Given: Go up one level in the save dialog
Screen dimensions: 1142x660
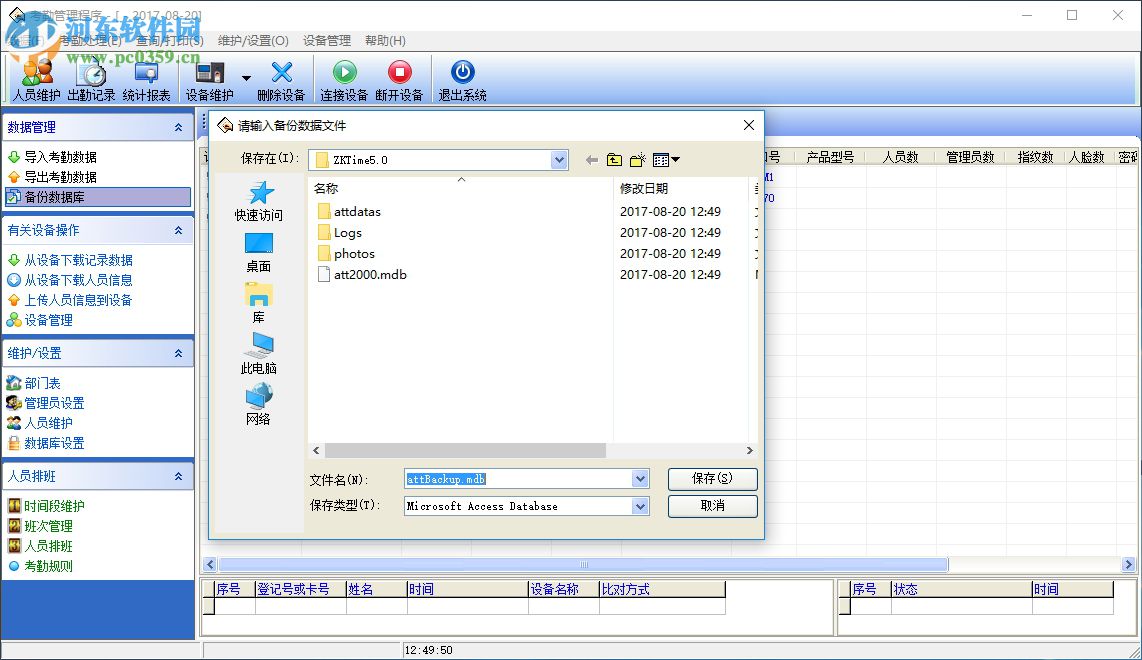Looking at the screenshot, I should [x=614, y=158].
